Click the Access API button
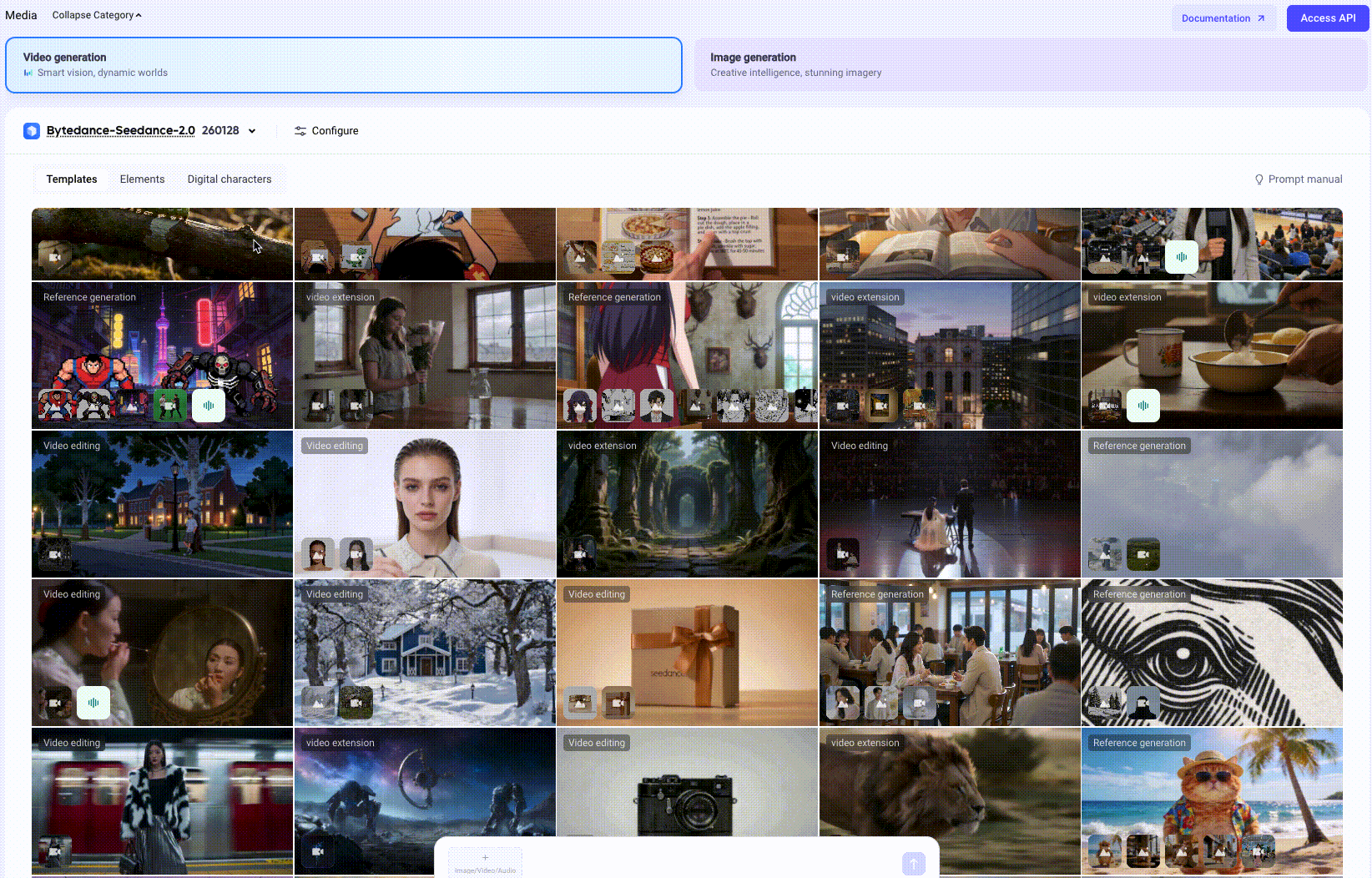 click(x=1327, y=18)
